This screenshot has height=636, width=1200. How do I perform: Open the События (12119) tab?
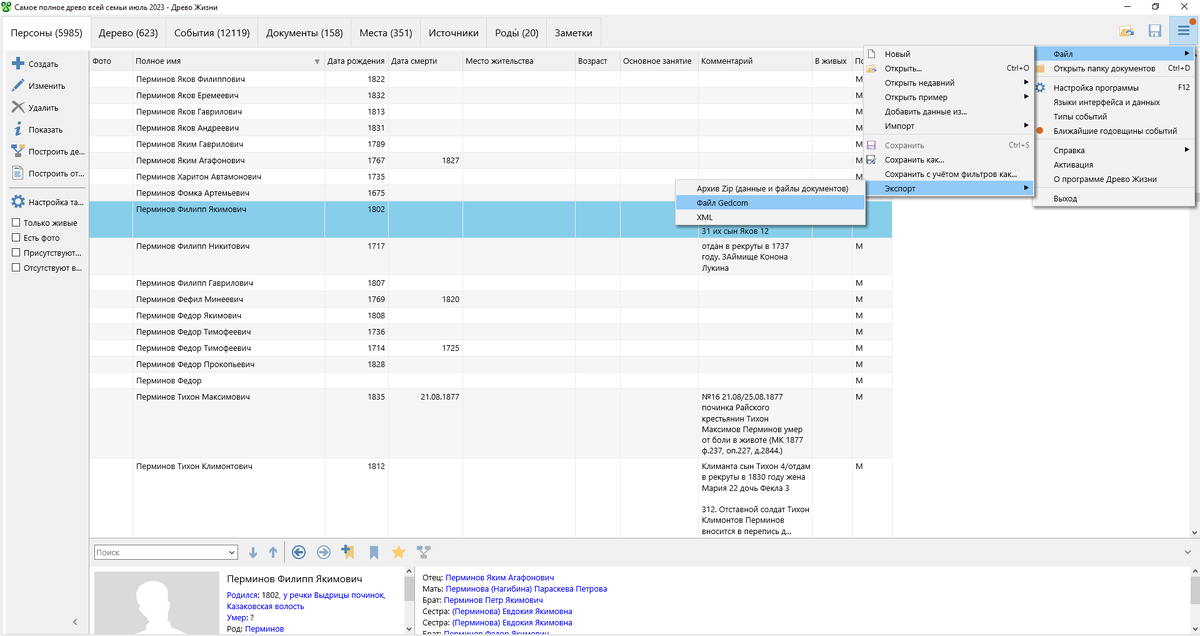click(x=211, y=33)
